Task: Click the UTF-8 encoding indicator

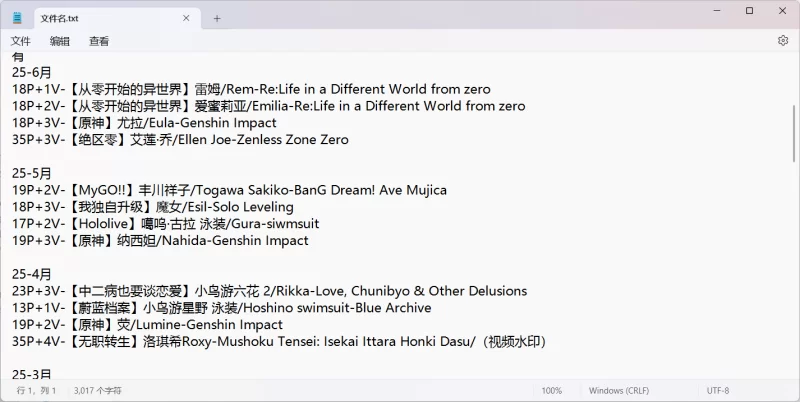Action: [718, 390]
